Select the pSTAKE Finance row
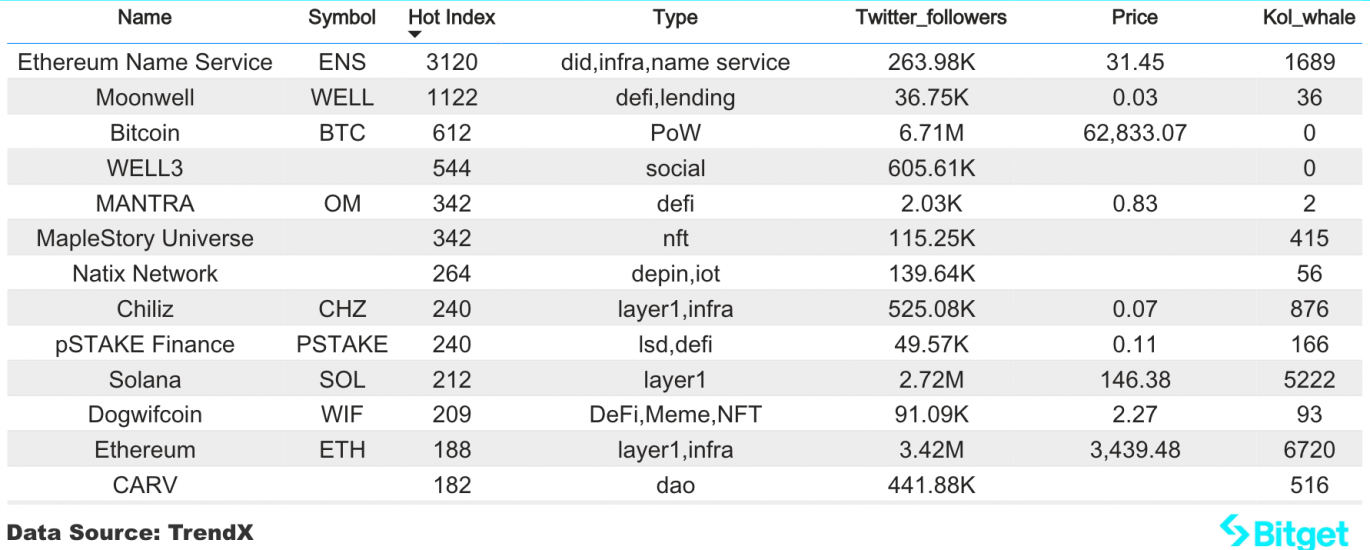 [x=685, y=344]
